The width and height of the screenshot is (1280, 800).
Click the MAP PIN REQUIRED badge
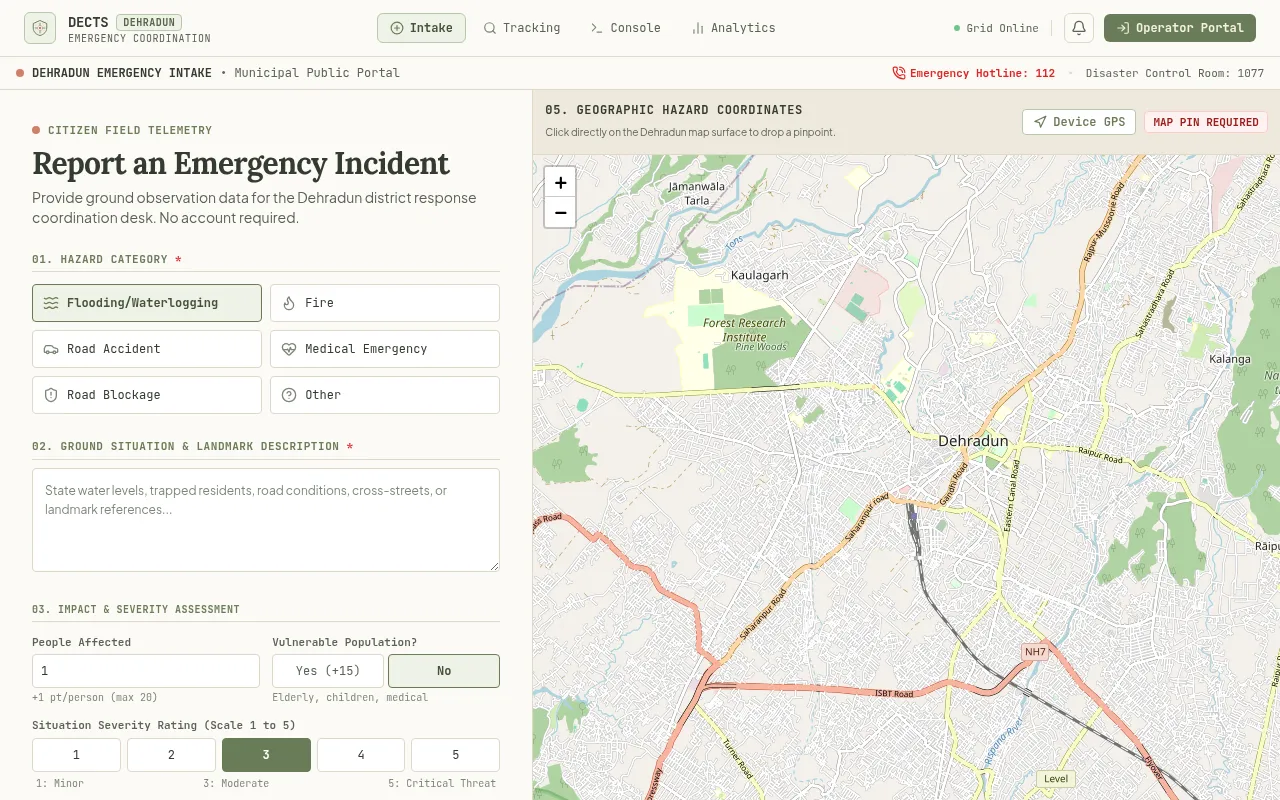[1206, 122]
